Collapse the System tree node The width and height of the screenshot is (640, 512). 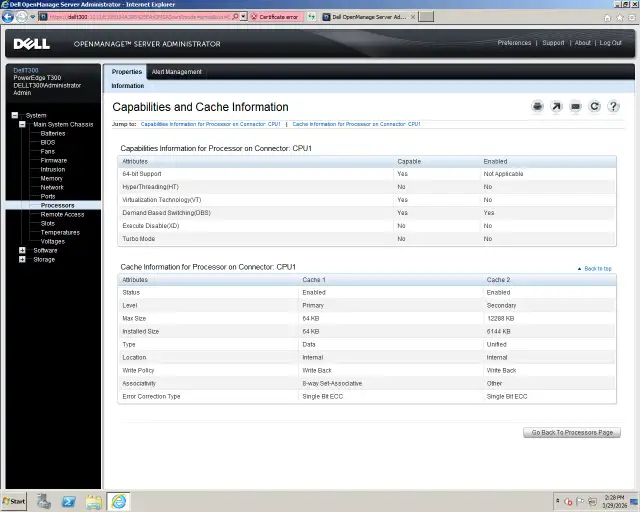tap(15, 115)
